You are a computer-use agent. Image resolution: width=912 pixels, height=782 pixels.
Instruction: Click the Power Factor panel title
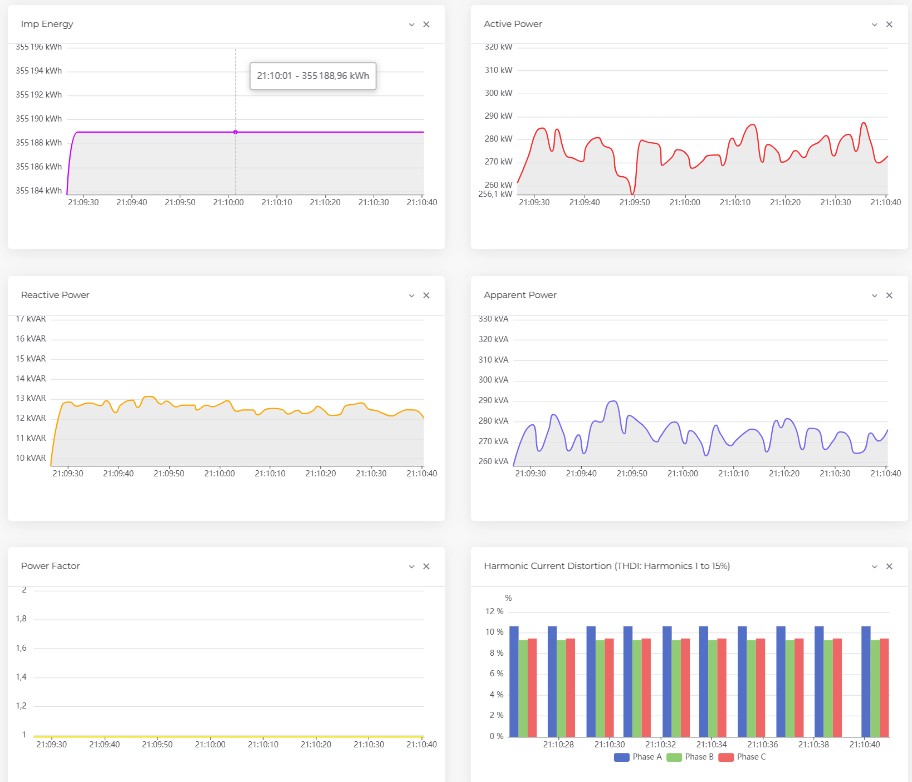point(50,566)
